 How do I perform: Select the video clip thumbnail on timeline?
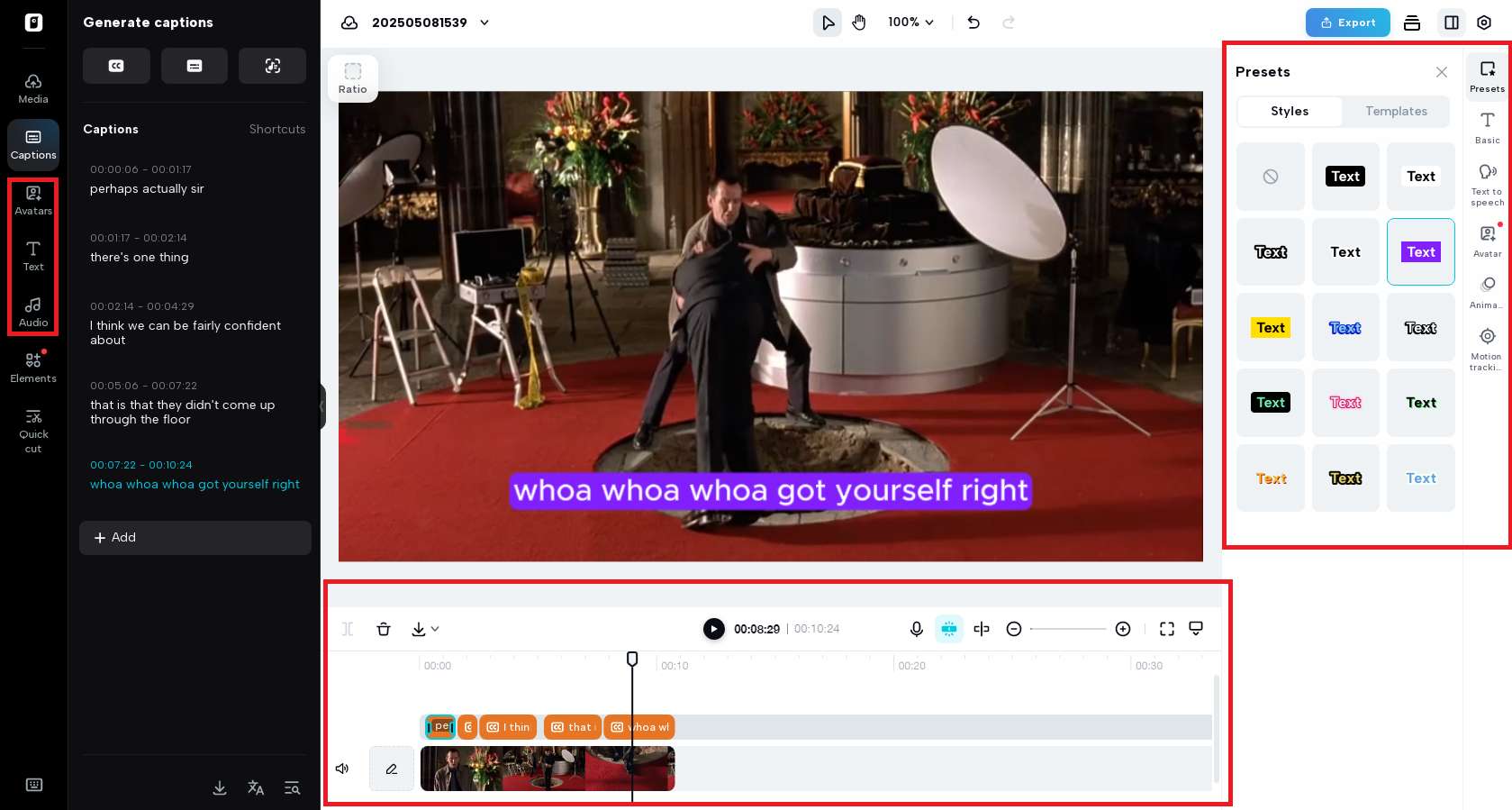[548, 769]
